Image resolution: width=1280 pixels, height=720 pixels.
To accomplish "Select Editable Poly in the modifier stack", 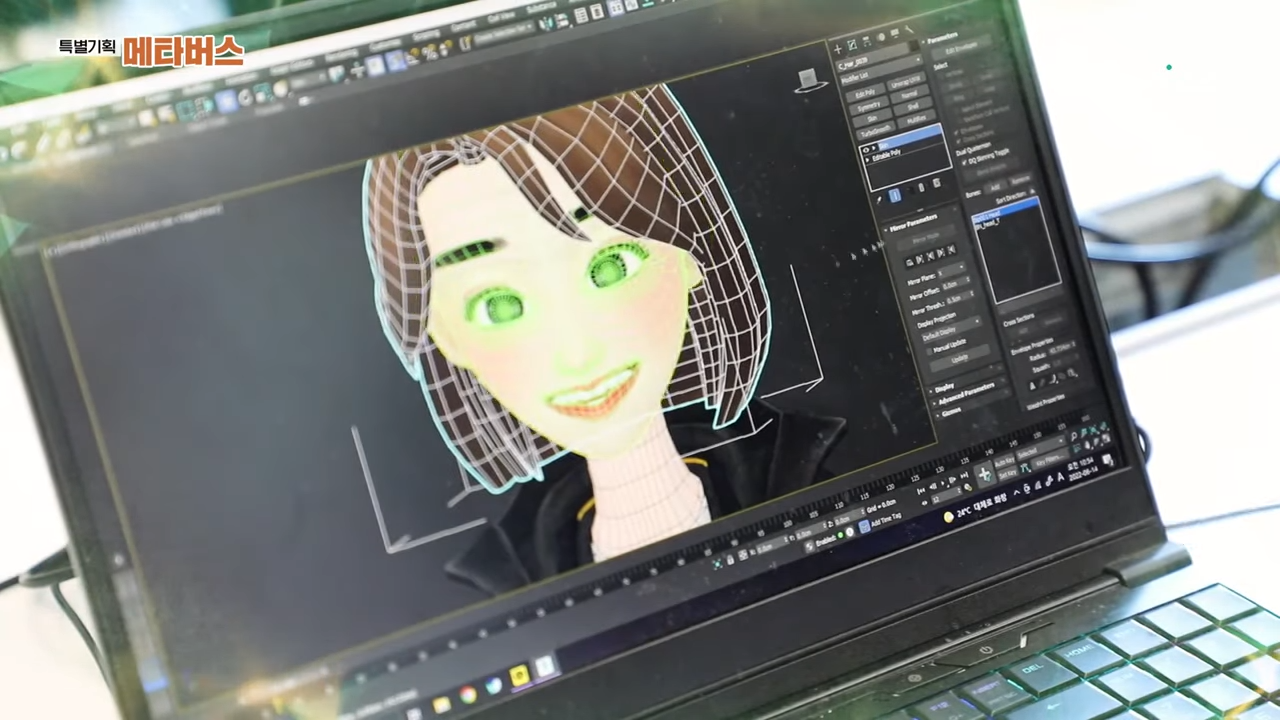I will point(887,154).
